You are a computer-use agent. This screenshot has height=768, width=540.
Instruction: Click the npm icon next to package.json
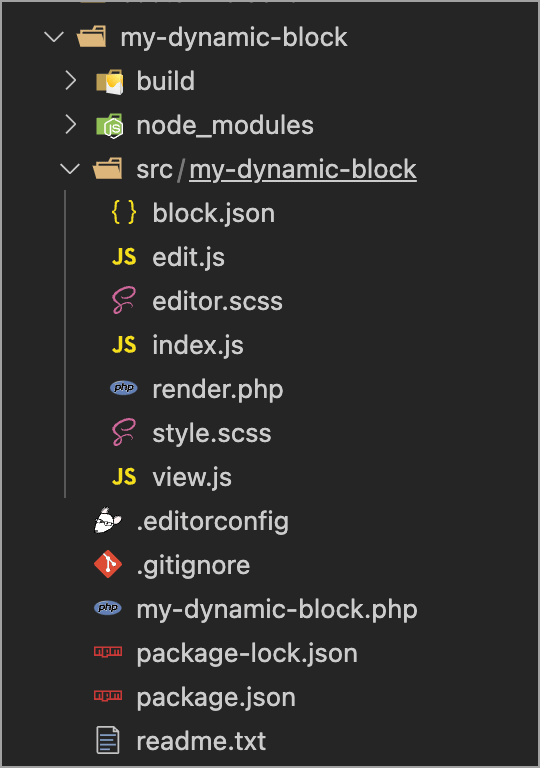[x=108, y=695]
